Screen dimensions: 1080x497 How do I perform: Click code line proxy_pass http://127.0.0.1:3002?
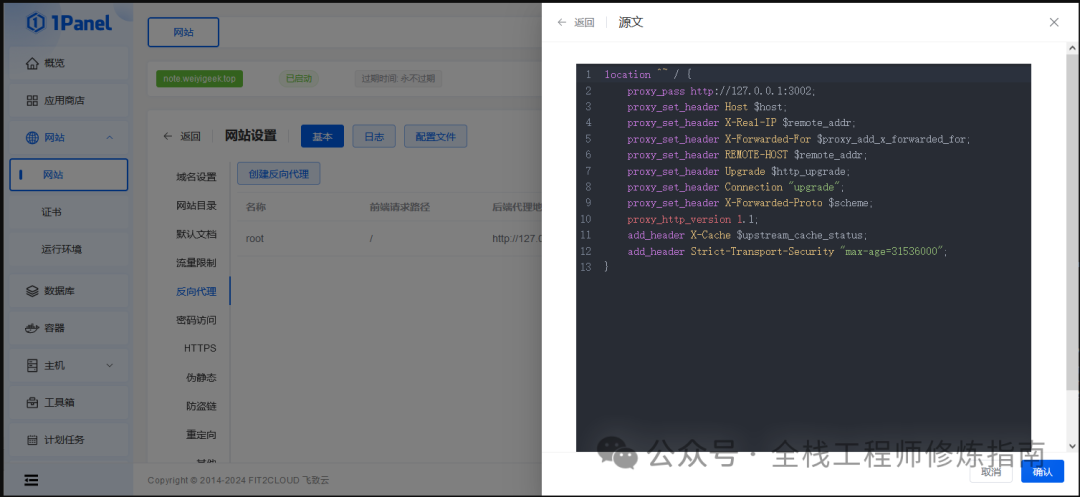pyautogui.click(x=720, y=91)
